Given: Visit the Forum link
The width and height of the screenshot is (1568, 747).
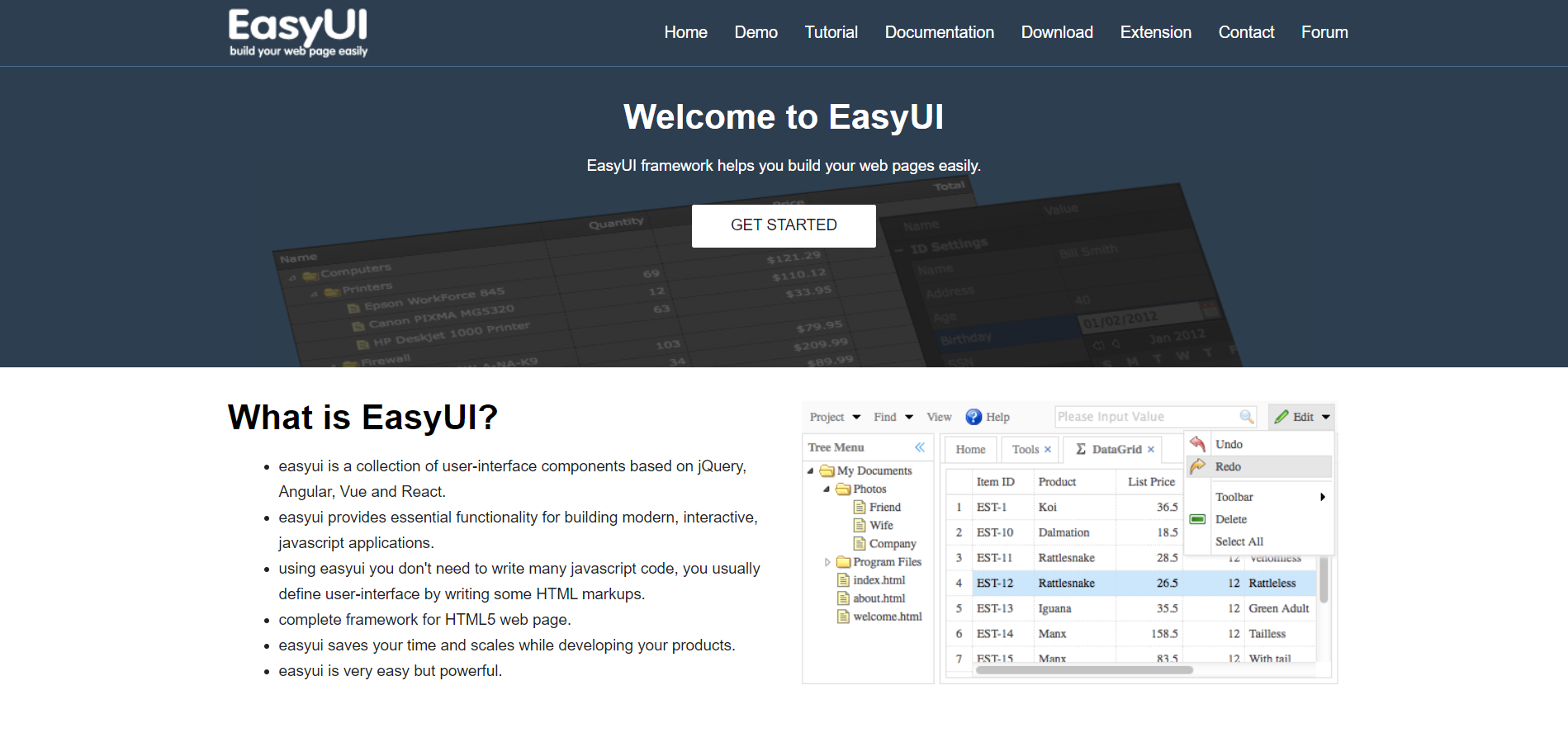Looking at the screenshot, I should pyautogui.click(x=1324, y=32).
